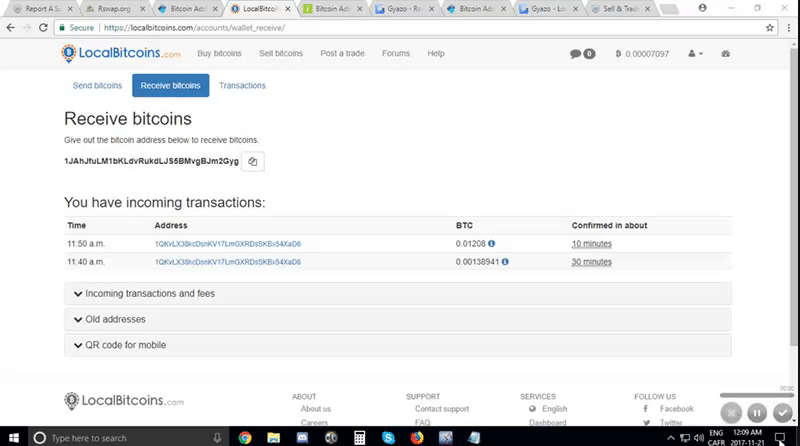
Task: View wallet balance 0.00007097
Action: [x=642, y=54]
